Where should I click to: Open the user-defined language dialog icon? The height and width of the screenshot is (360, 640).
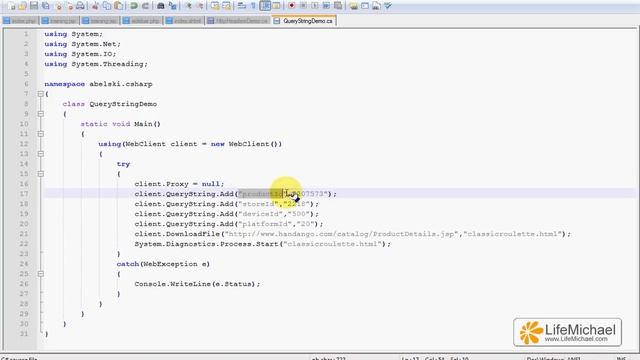pos(276,6)
